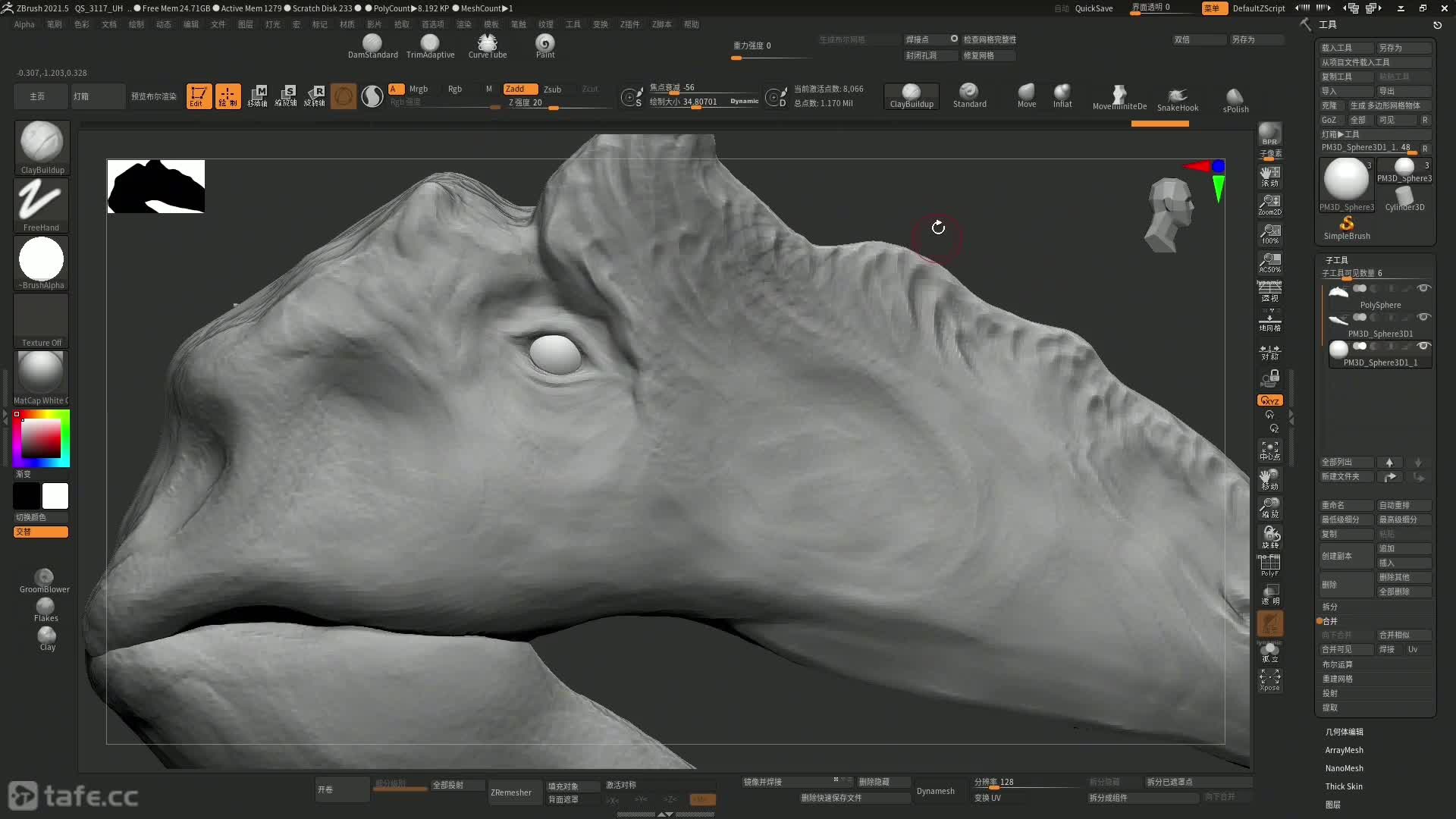The height and width of the screenshot is (819, 1456).
Task: Pick the SnakeHook brush
Action: [1178, 99]
